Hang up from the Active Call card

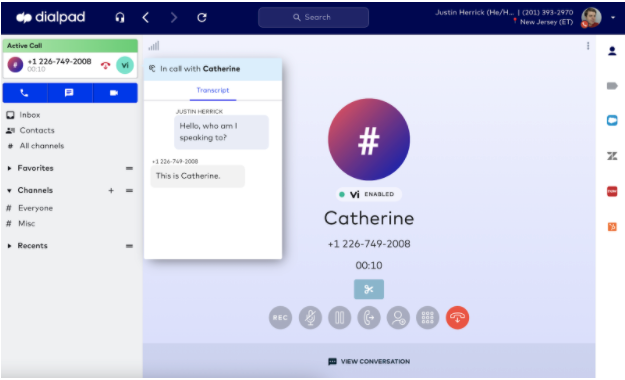[x=105, y=65]
